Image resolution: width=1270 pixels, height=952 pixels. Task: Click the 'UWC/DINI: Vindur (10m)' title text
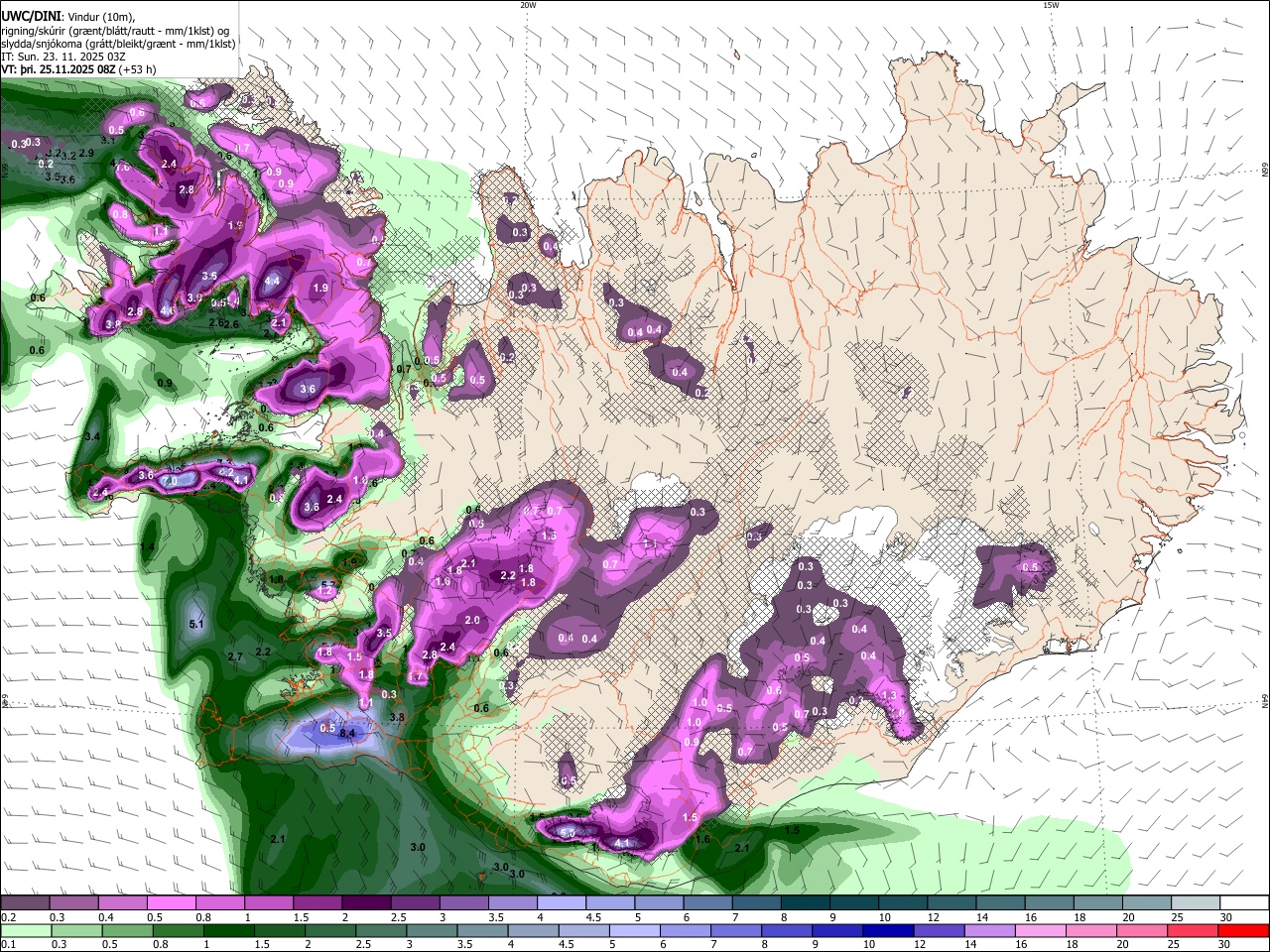click(x=68, y=17)
